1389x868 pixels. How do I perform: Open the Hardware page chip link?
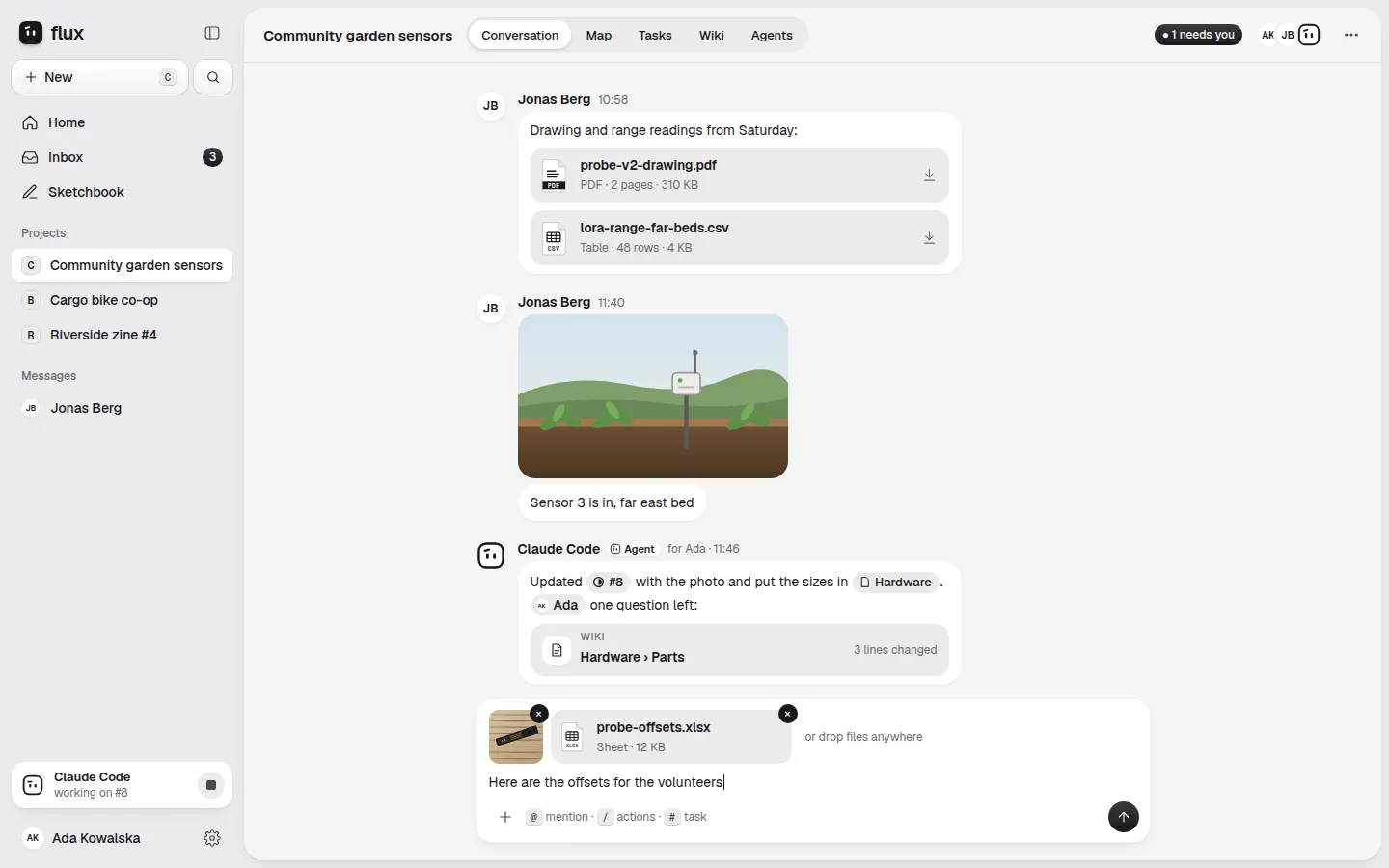click(896, 582)
